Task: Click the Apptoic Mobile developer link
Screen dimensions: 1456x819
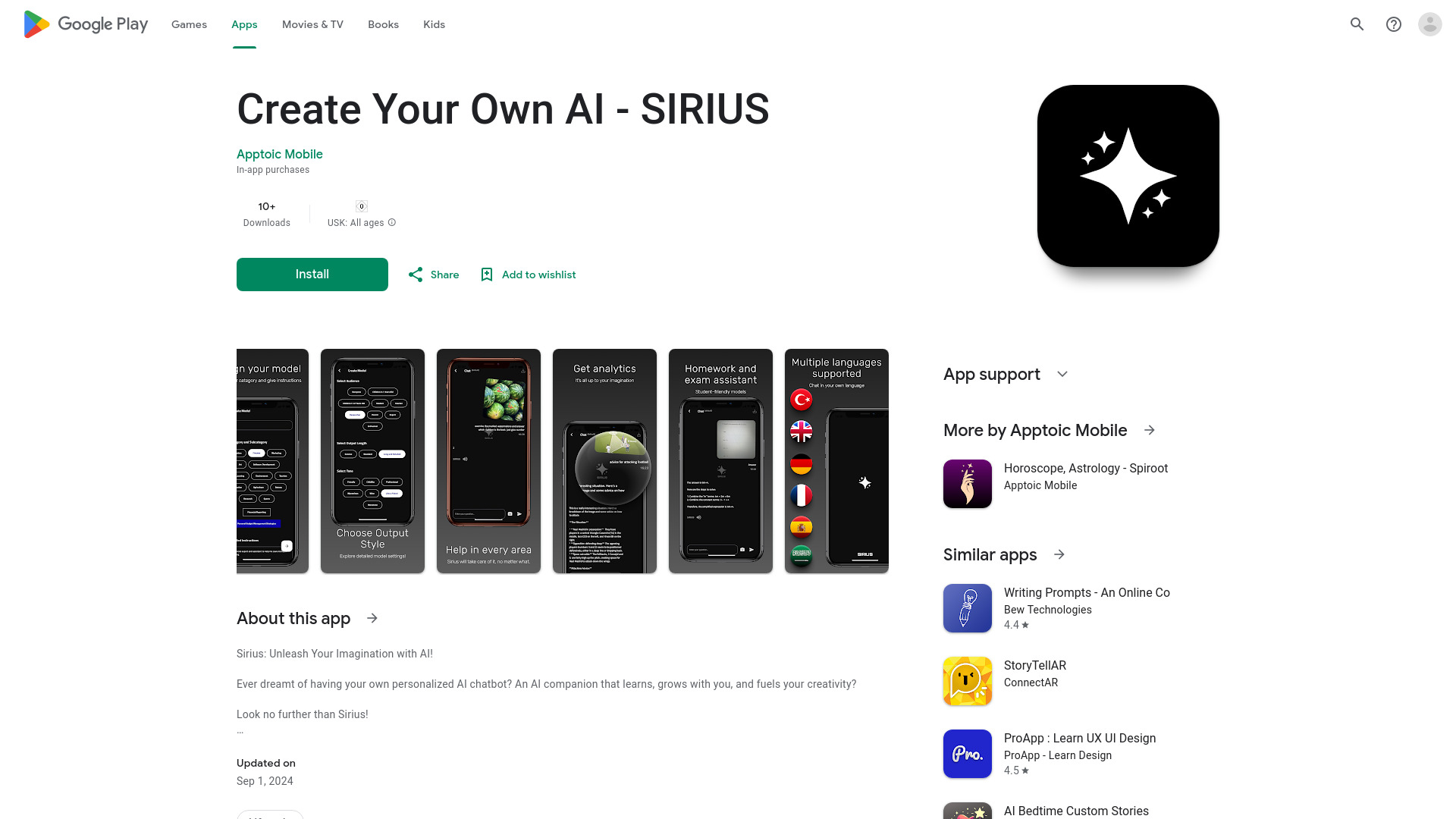Action: click(x=279, y=154)
